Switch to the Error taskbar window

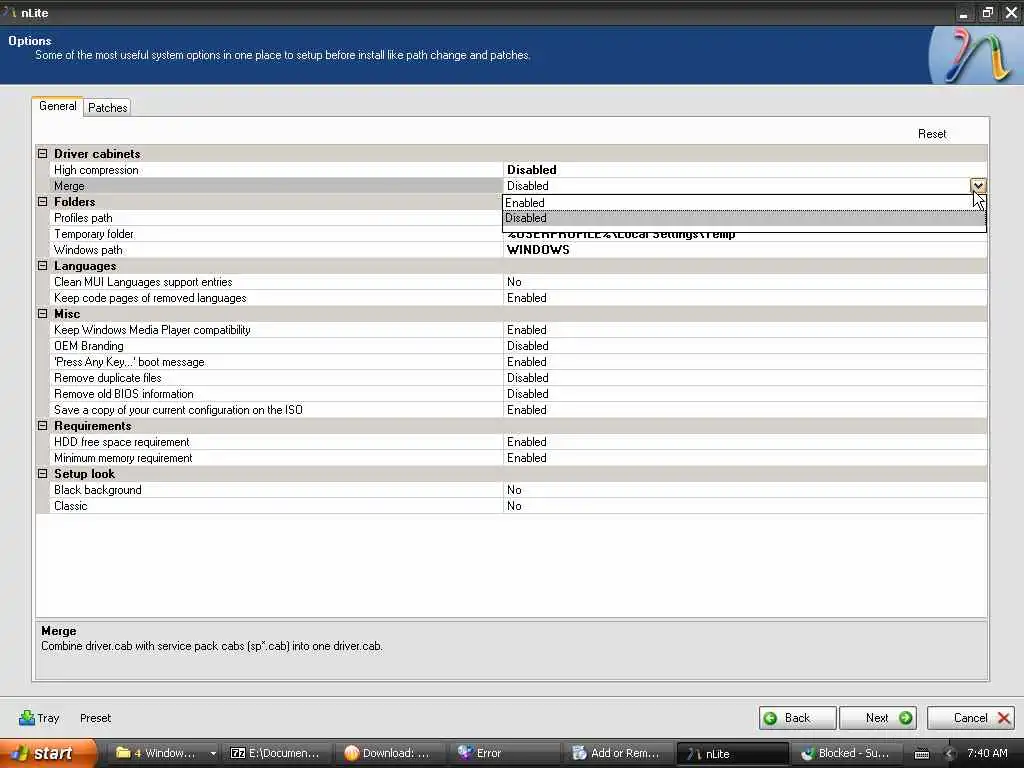pyautogui.click(x=504, y=753)
